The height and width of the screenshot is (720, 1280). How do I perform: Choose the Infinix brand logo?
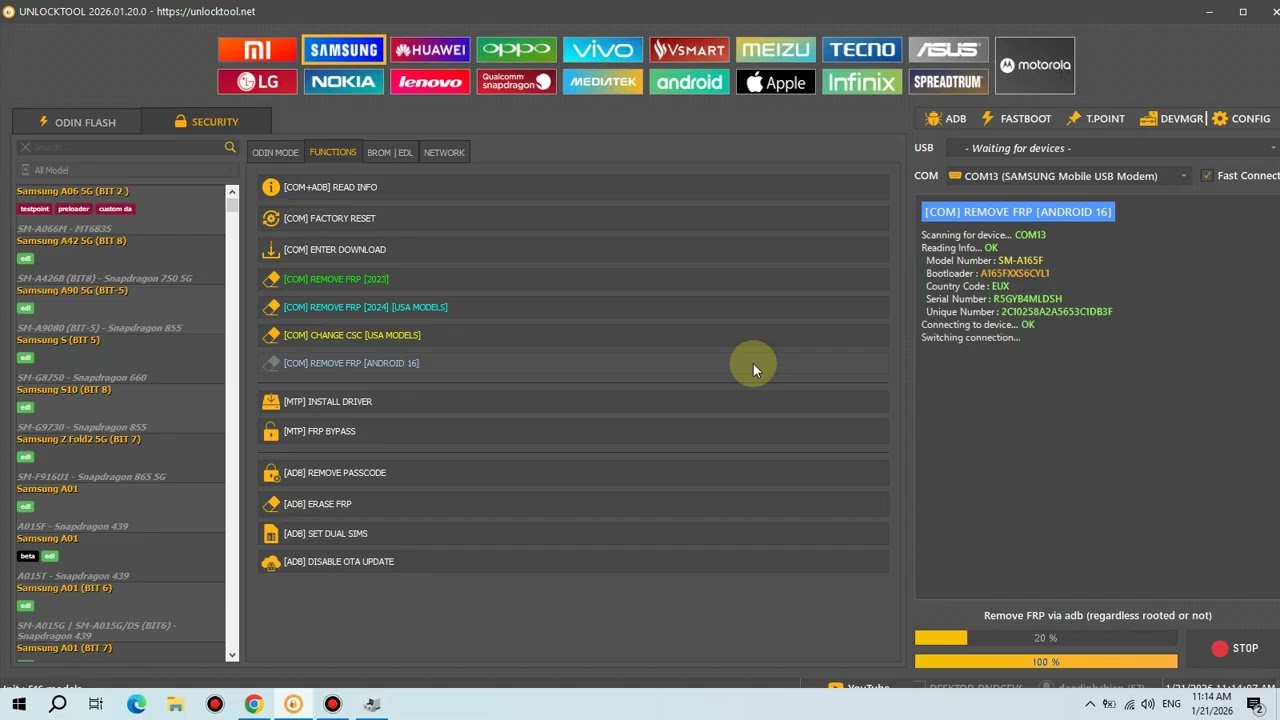pyautogui.click(x=862, y=82)
